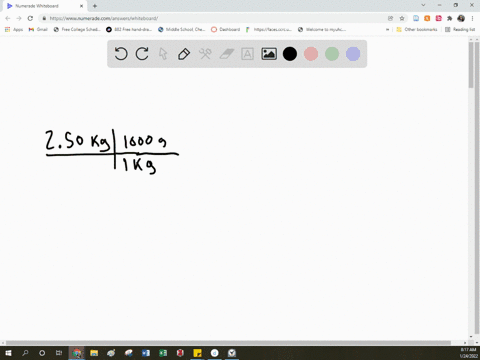Open the Chrome extensions puzzle menu
480x360 pixels.
pos(450,18)
